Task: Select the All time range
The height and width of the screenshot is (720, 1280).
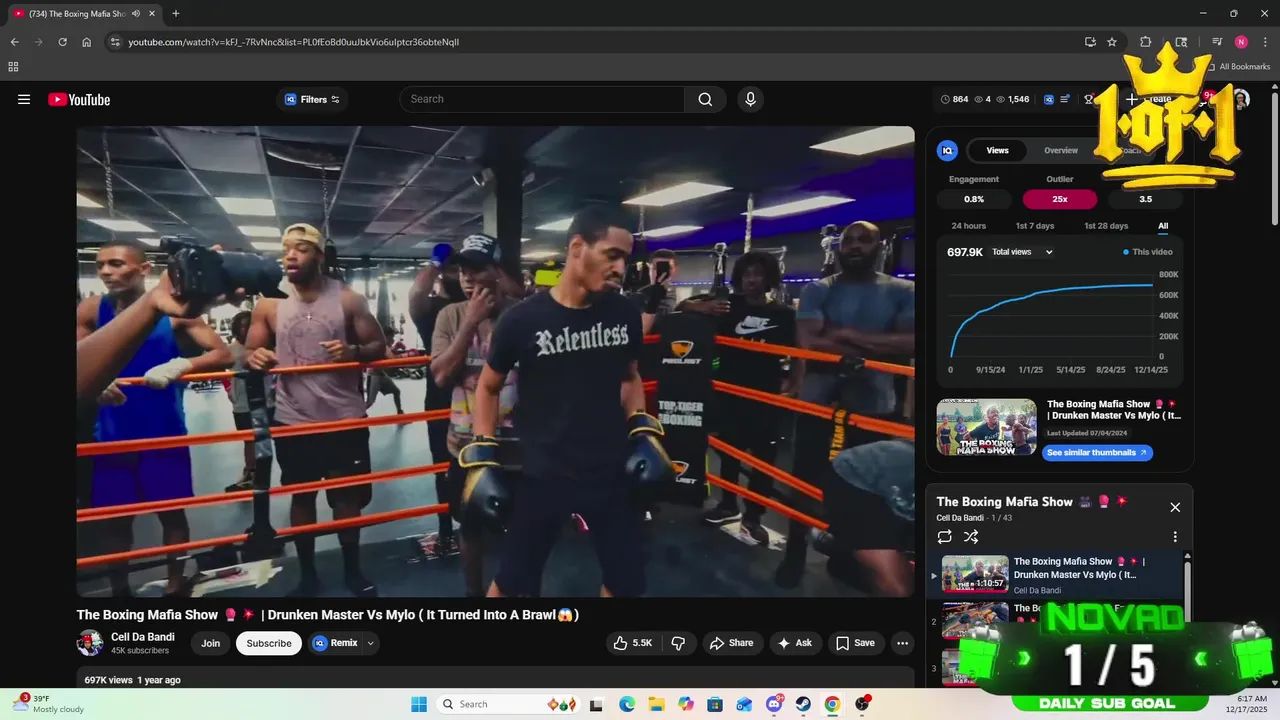Action: pyautogui.click(x=1163, y=226)
